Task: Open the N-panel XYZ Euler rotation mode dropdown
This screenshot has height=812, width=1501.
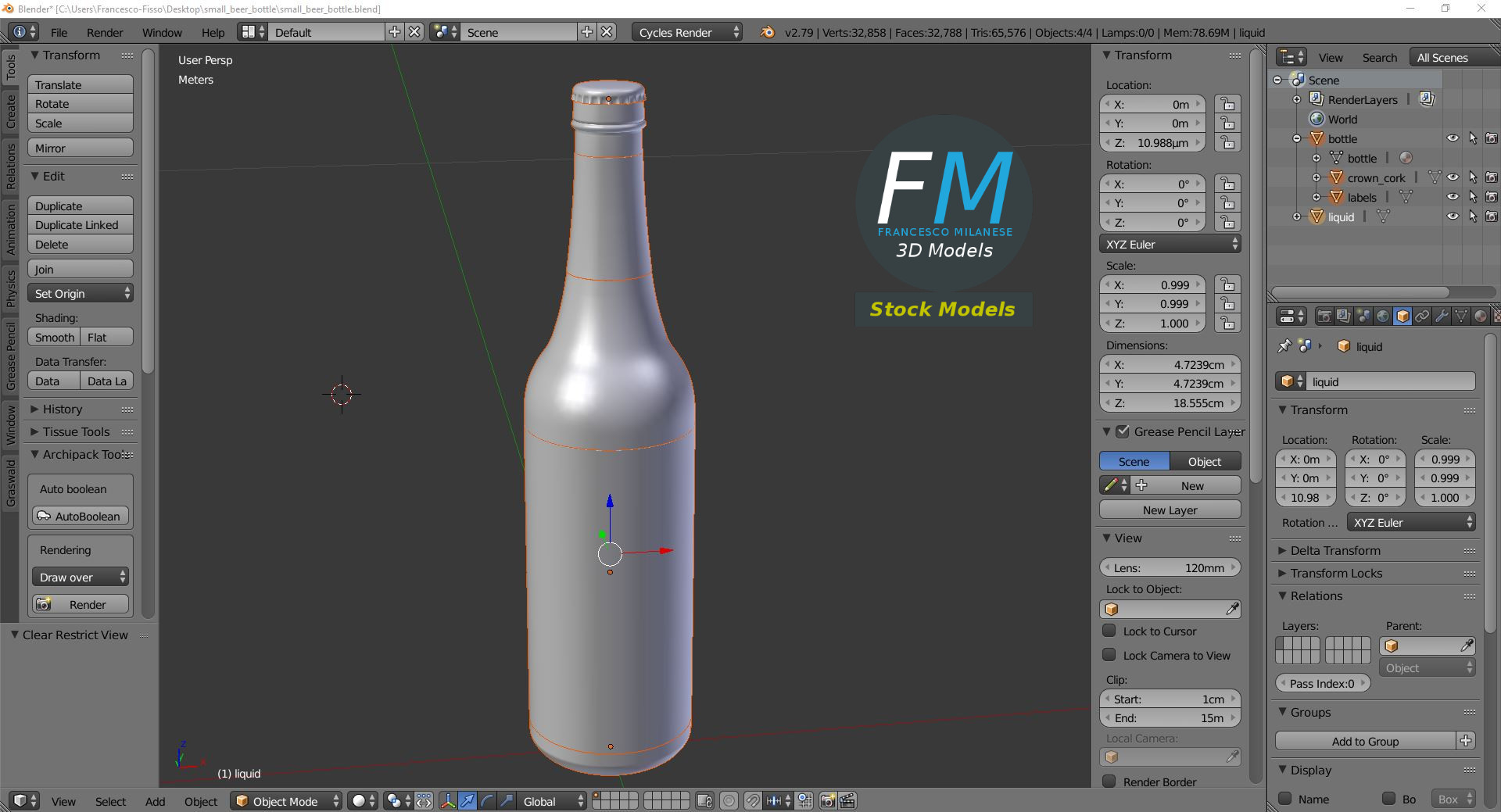Action: click(1170, 244)
